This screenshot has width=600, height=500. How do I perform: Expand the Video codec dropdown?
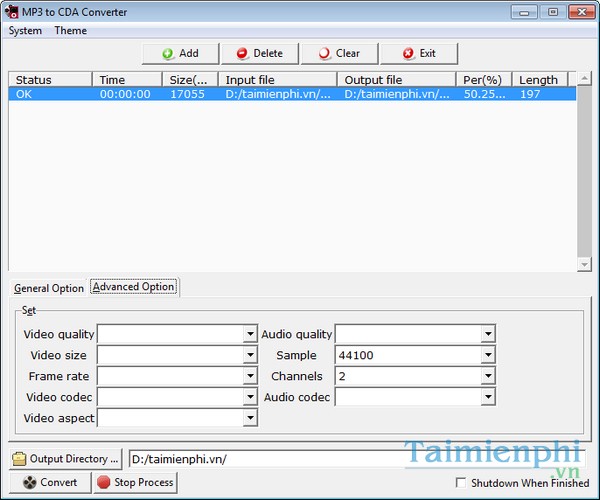[250, 397]
